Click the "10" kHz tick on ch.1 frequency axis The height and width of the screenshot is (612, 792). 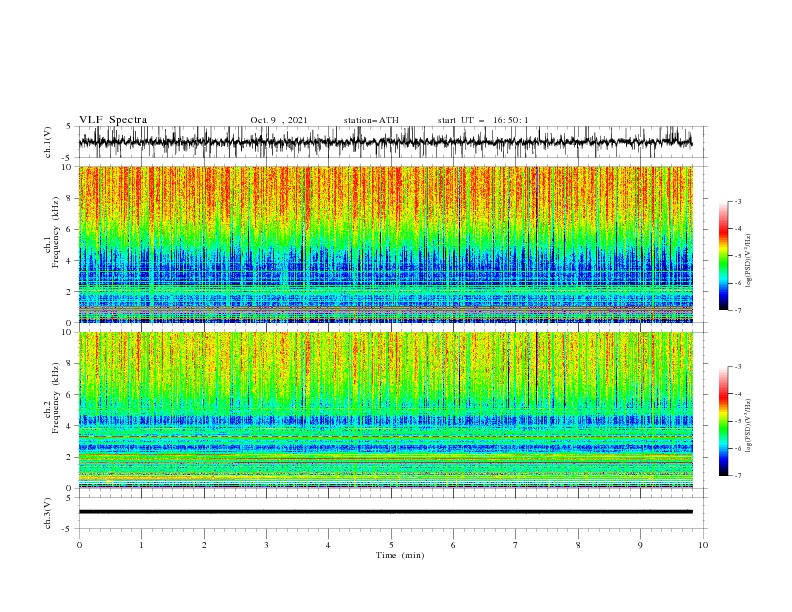click(x=67, y=167)
